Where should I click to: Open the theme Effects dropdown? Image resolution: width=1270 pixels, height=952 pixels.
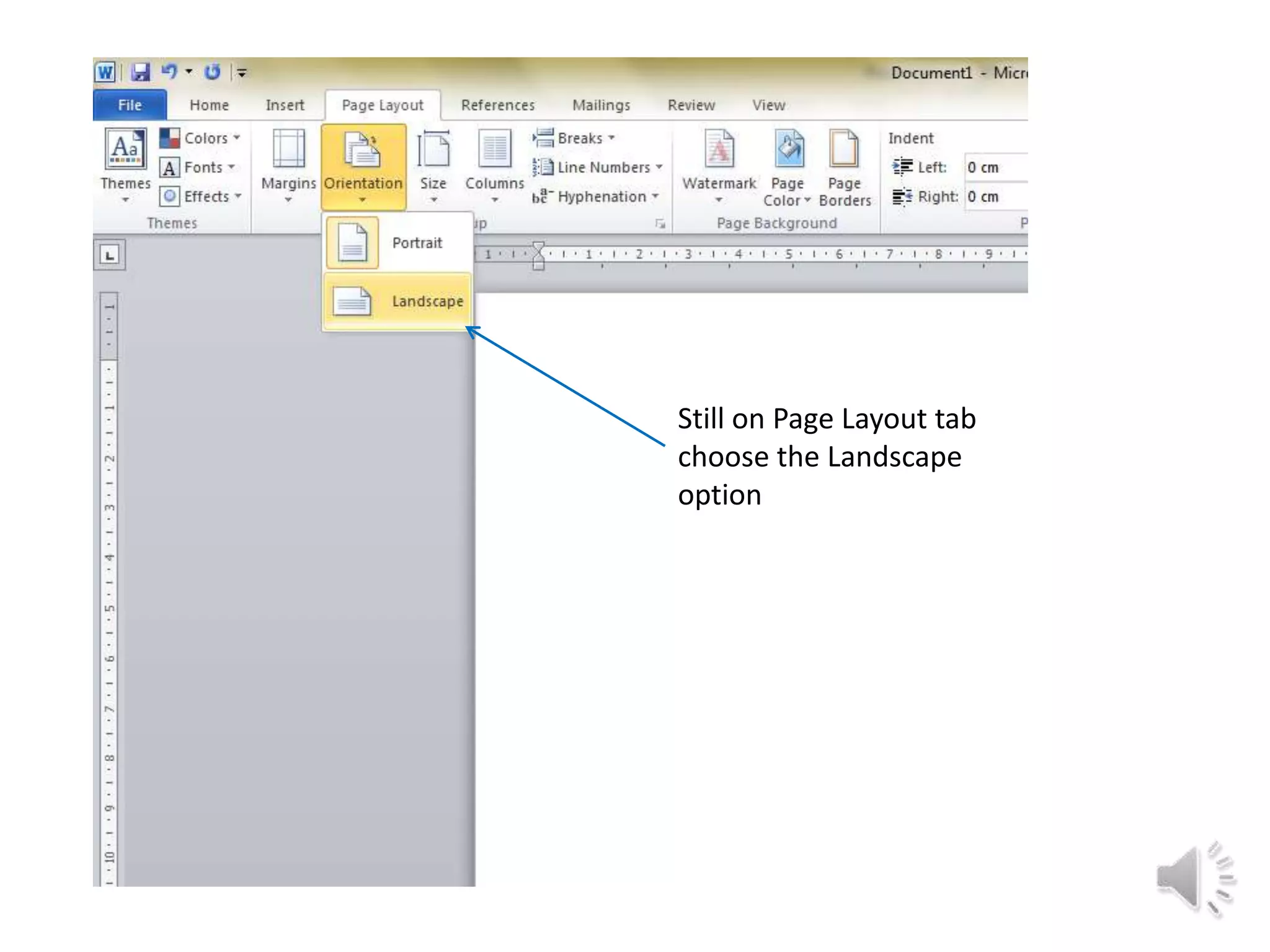tap(200, 196)
